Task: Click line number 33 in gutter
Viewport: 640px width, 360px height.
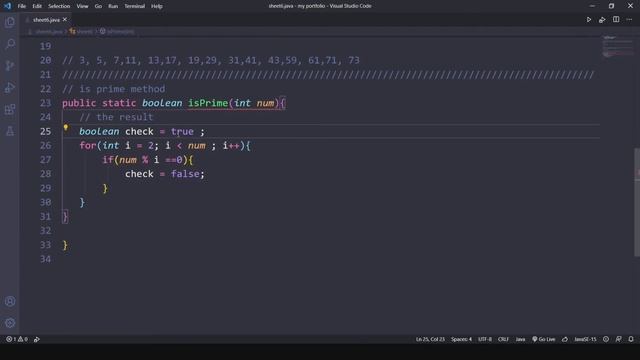Action: point(45,245)
